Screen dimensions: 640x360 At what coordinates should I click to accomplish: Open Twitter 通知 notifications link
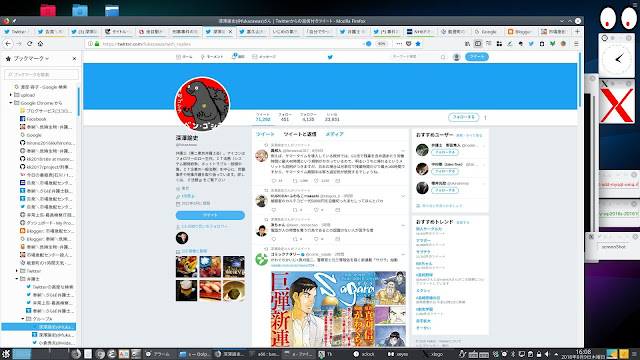coord(238,56)
